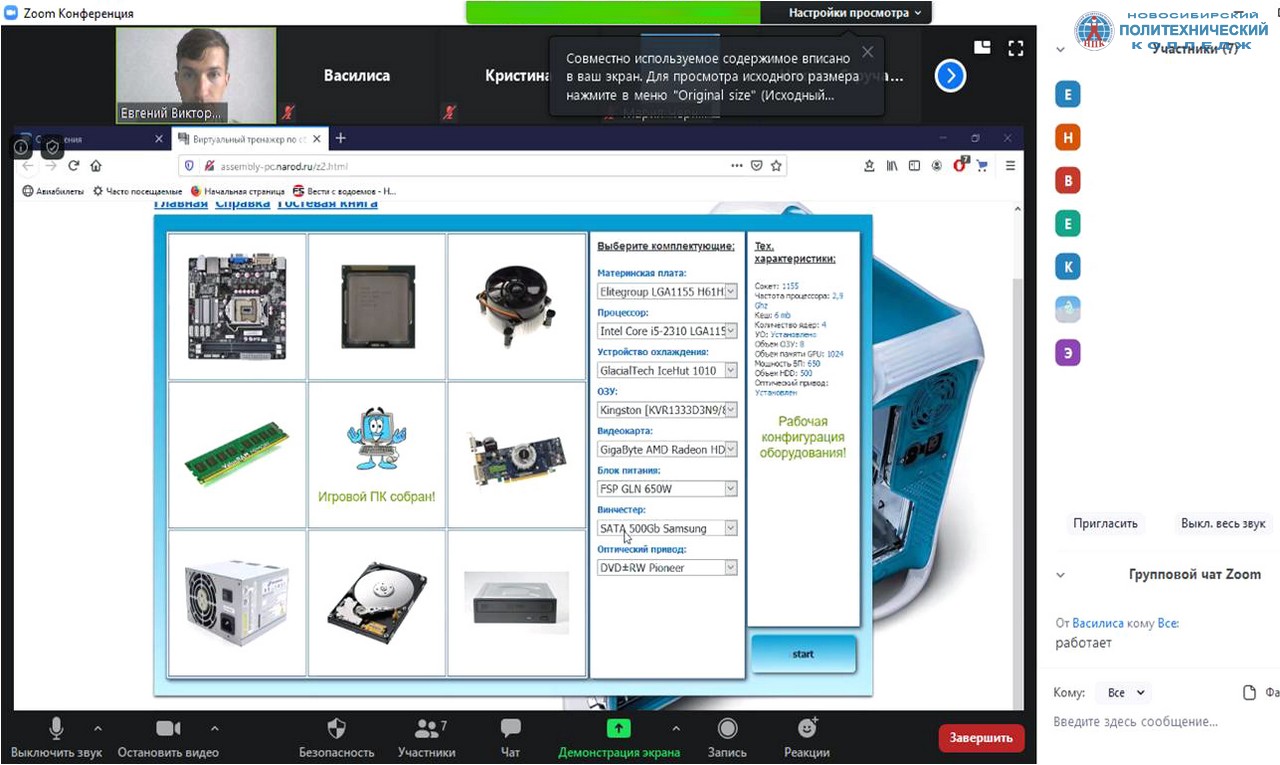Open the Гостевая книга link

(328, 204)
